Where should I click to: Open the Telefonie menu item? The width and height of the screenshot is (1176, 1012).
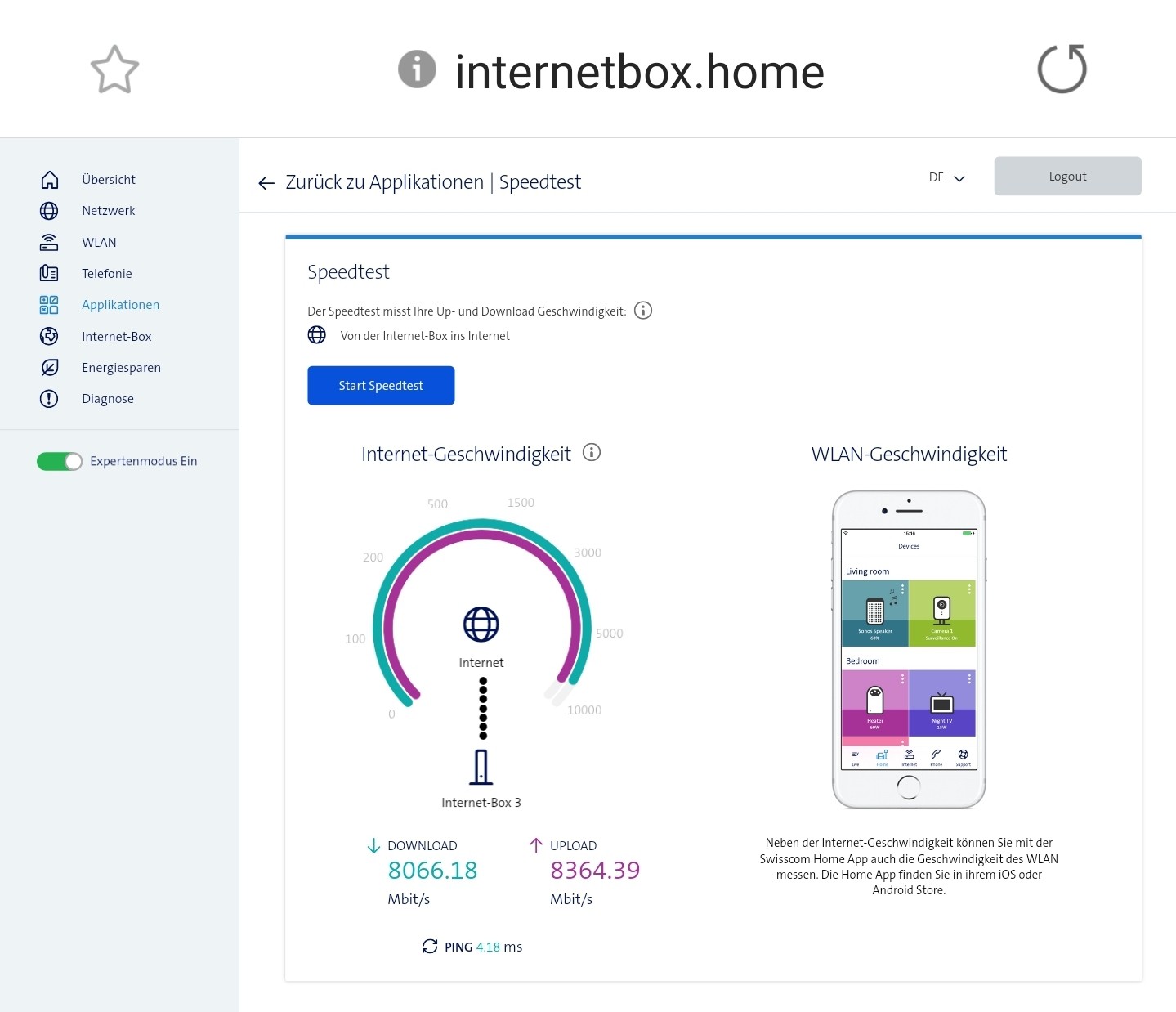106,274
